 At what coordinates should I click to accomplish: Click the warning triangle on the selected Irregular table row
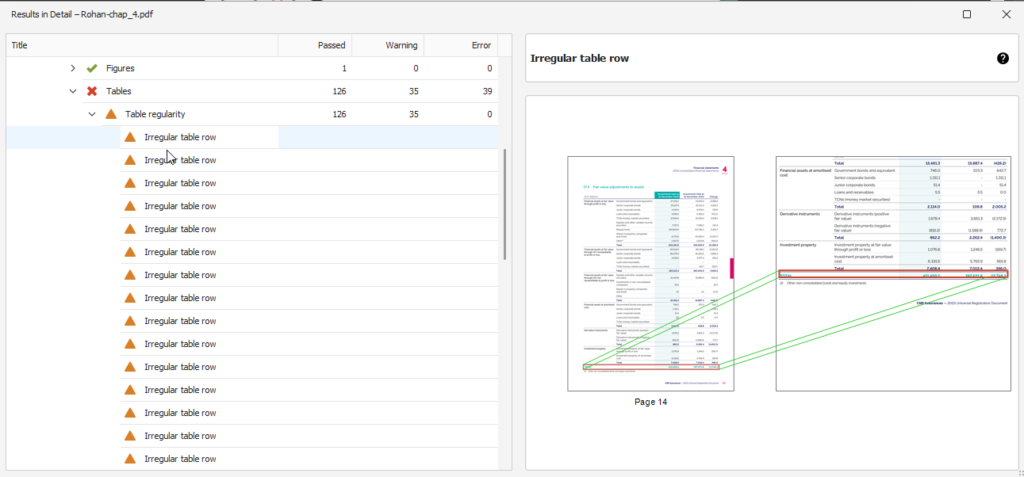click(130, 137)
